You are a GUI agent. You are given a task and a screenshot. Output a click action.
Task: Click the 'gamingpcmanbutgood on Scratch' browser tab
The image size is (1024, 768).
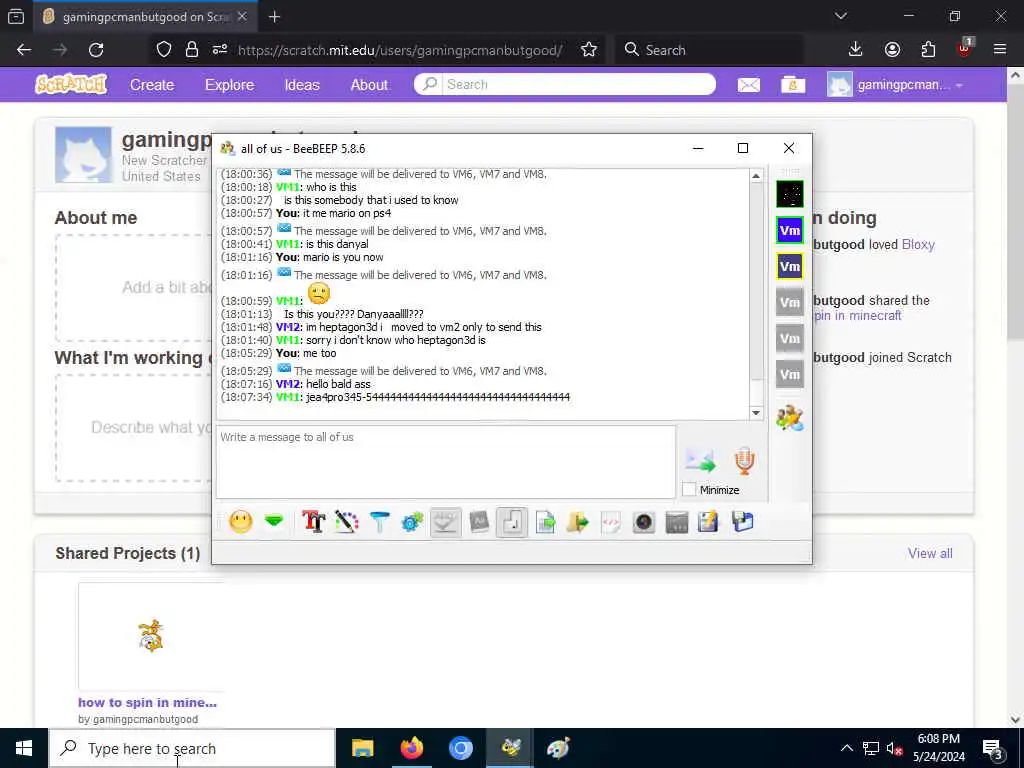[144, 17]
